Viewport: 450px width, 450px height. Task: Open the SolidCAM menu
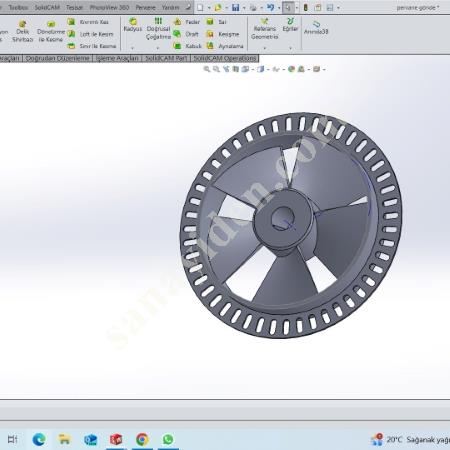click(47, 7)
